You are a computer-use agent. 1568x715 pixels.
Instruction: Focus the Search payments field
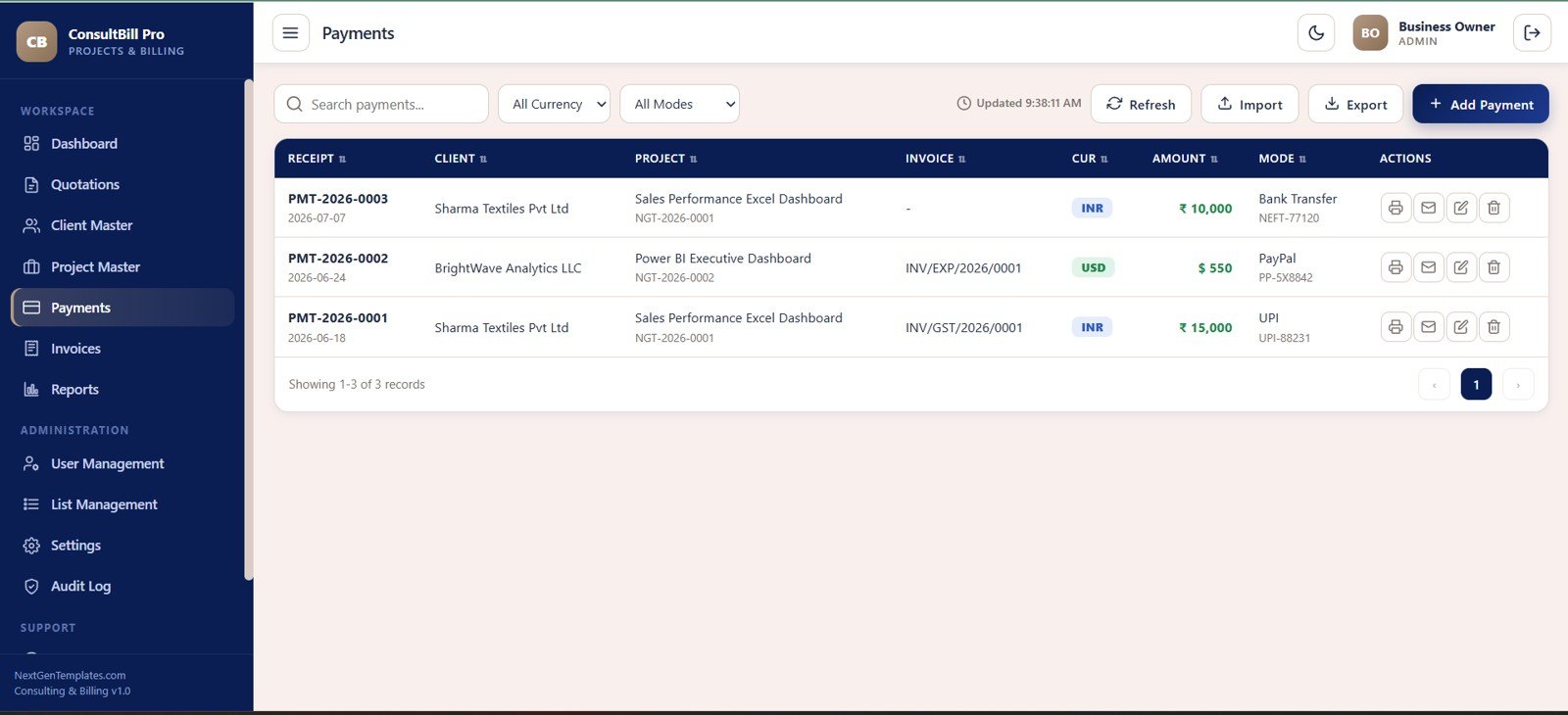coord(381,104)
